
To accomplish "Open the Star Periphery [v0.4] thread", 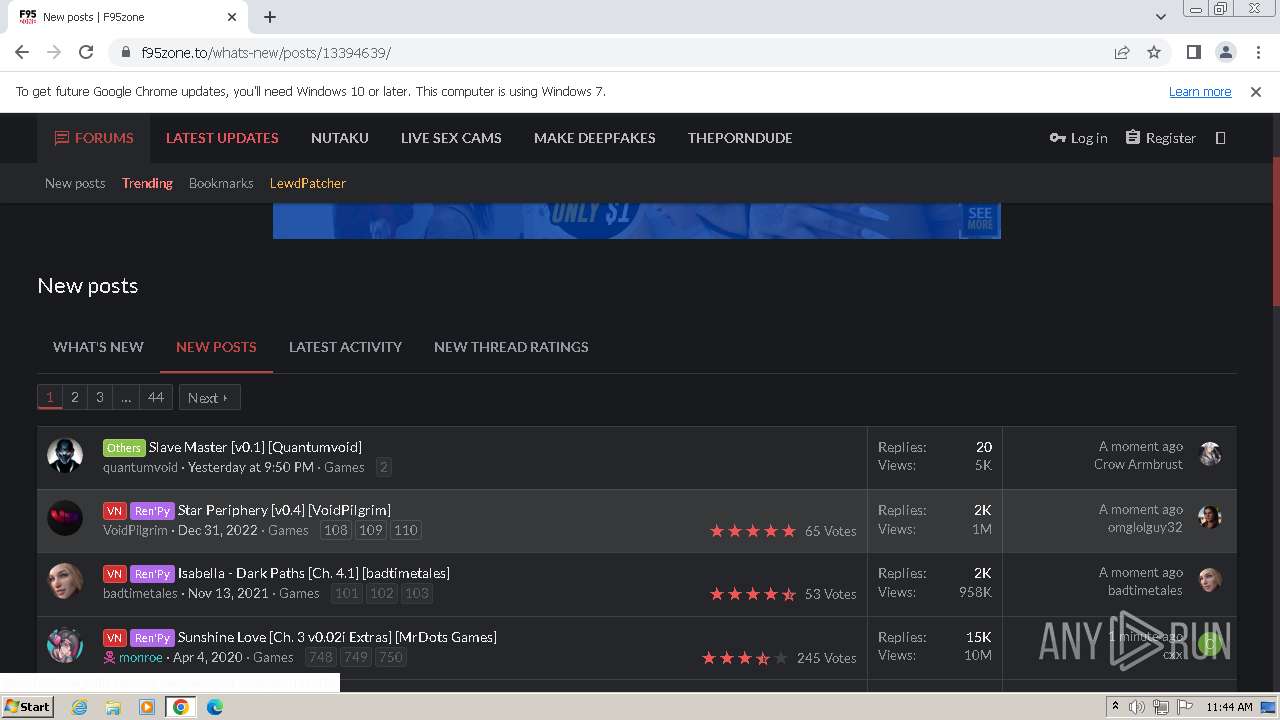I will [x=284, y=510].
